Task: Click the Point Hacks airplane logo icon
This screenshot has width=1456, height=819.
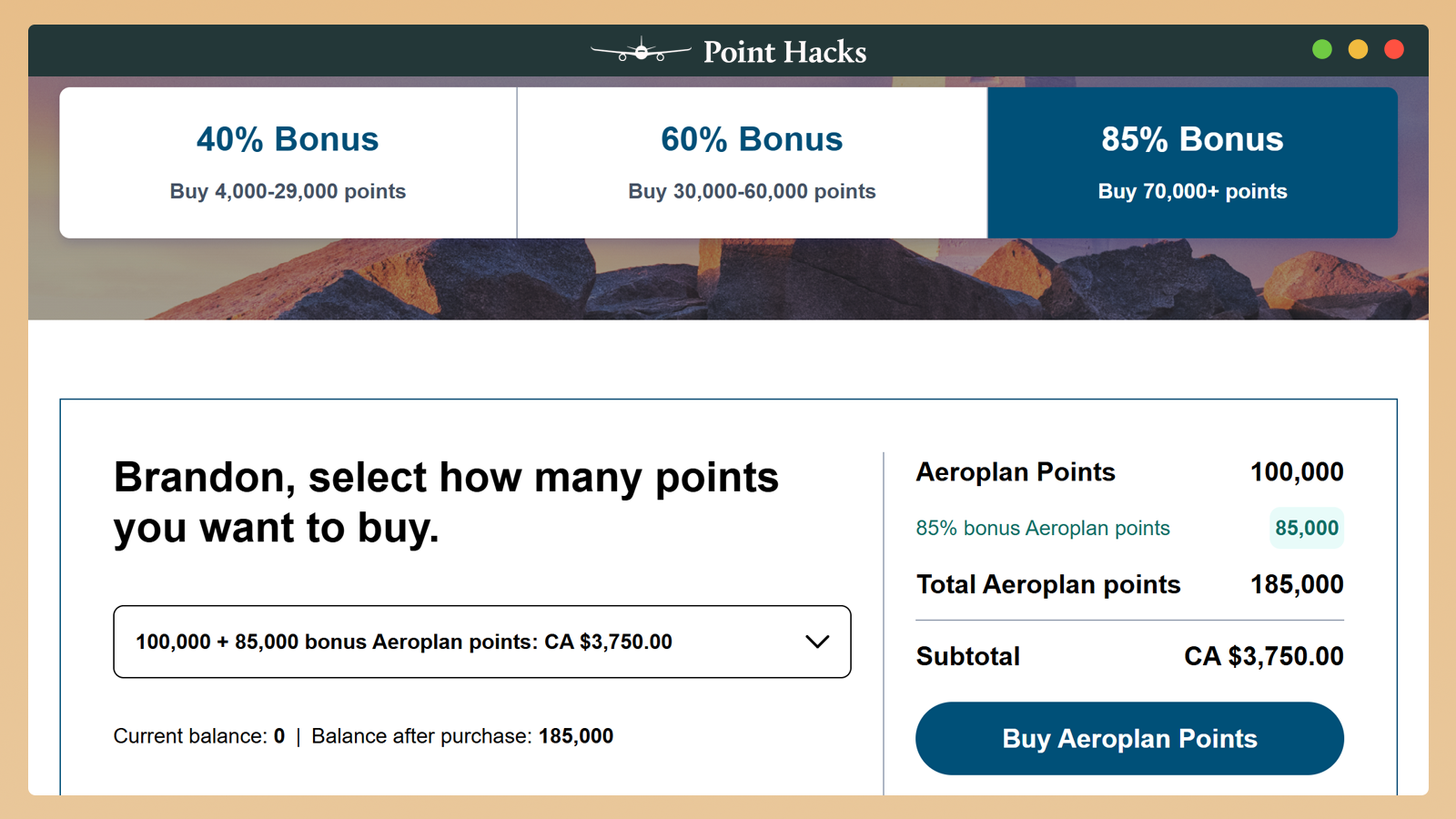Action: (x=641, y=51)
